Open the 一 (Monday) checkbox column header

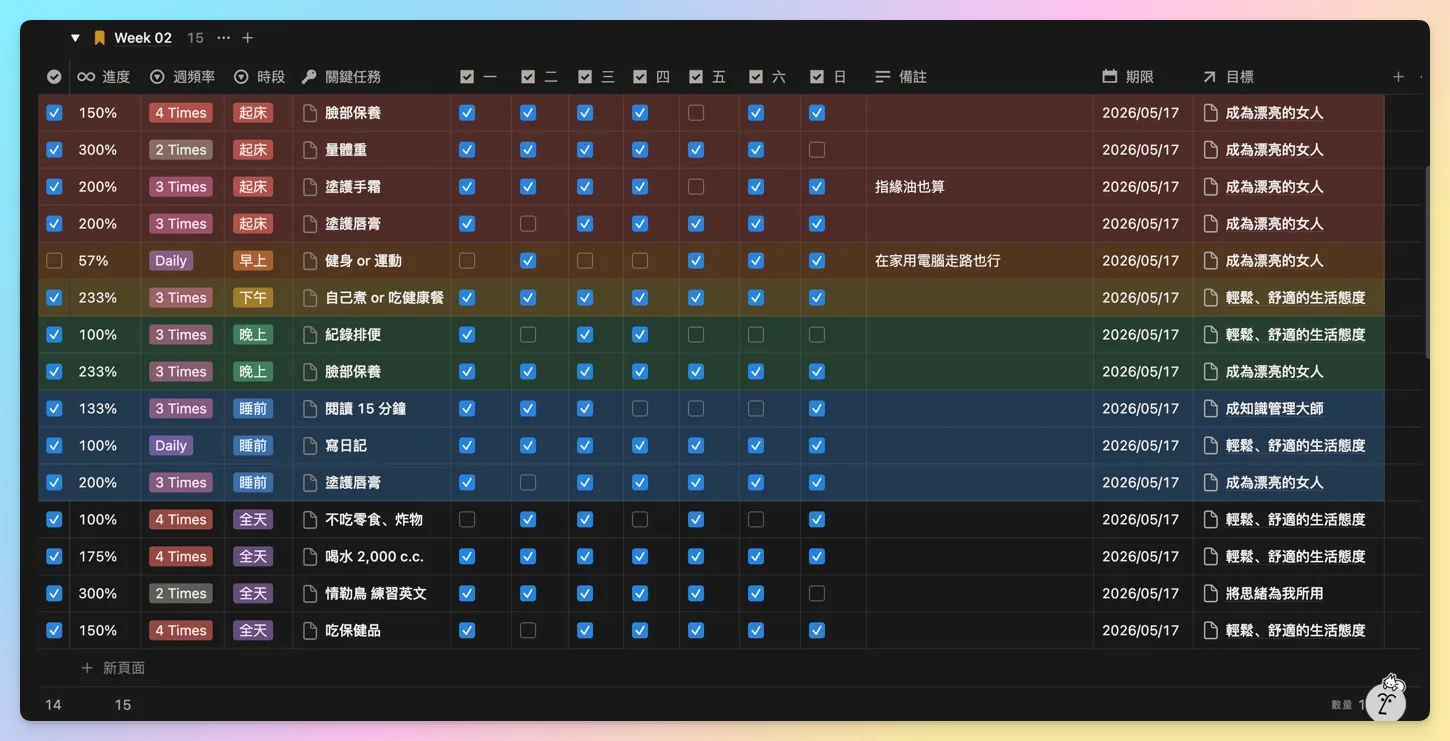(478, 77)
